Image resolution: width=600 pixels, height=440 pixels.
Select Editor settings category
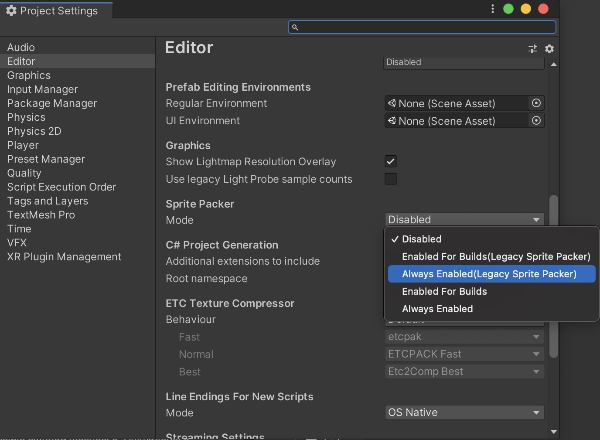(77, 61)
